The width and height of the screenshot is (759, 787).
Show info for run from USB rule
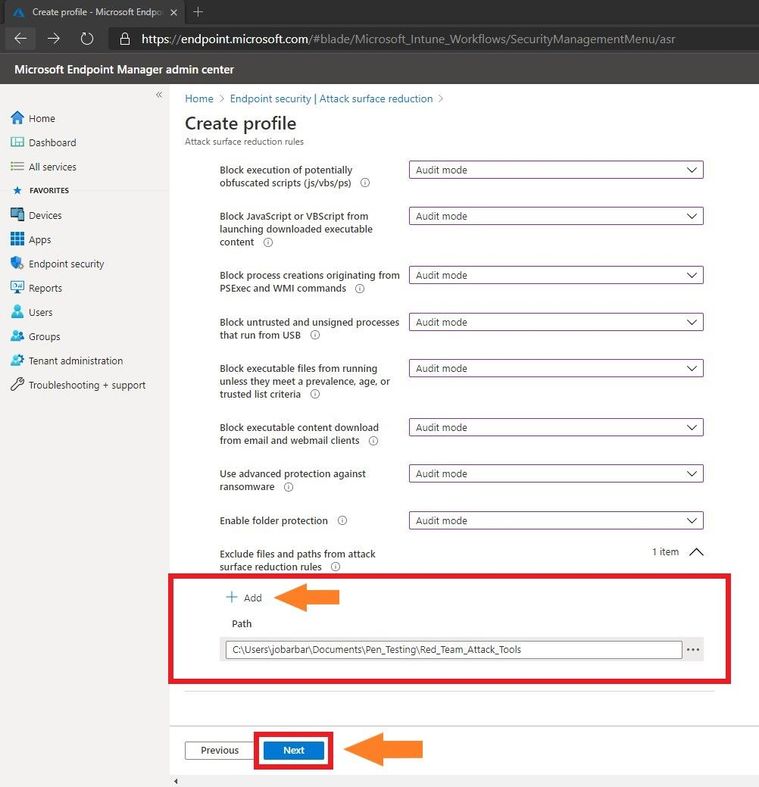point(315,335)
